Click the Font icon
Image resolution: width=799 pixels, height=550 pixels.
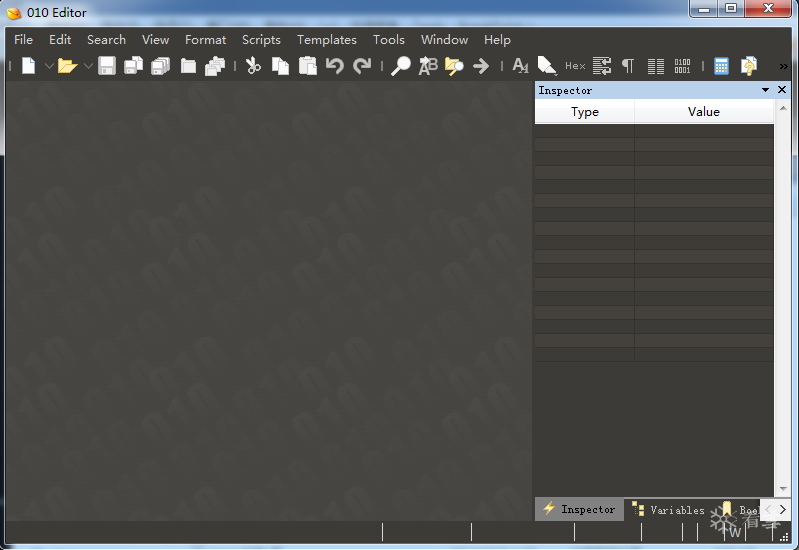pos(520,66)
